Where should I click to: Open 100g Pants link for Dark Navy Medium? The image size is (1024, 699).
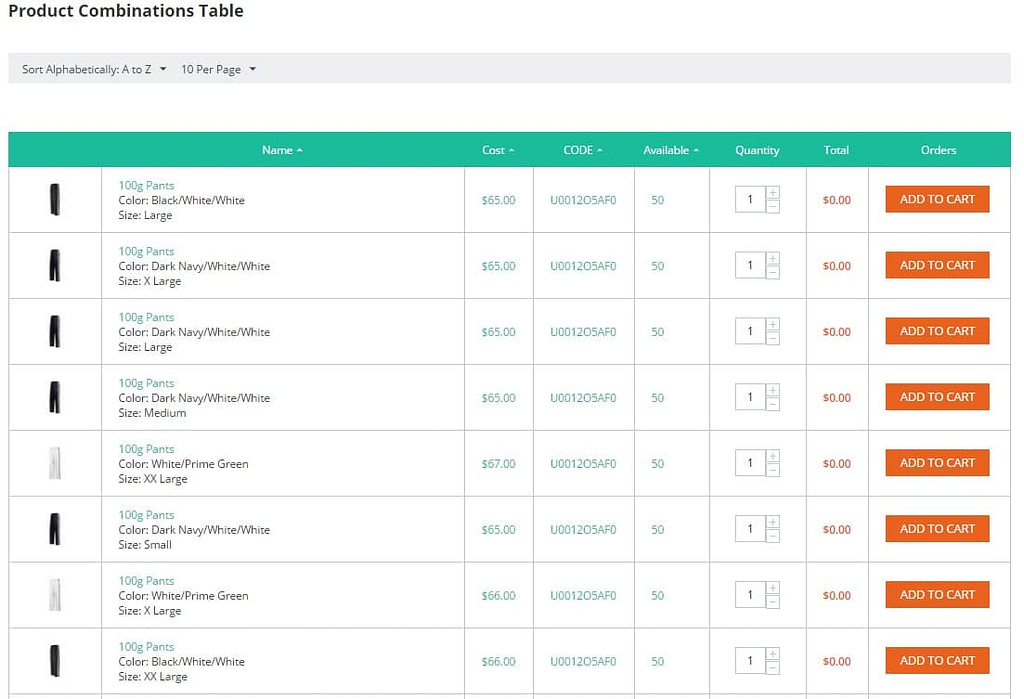pyautogui.click(x=146, y=383)
